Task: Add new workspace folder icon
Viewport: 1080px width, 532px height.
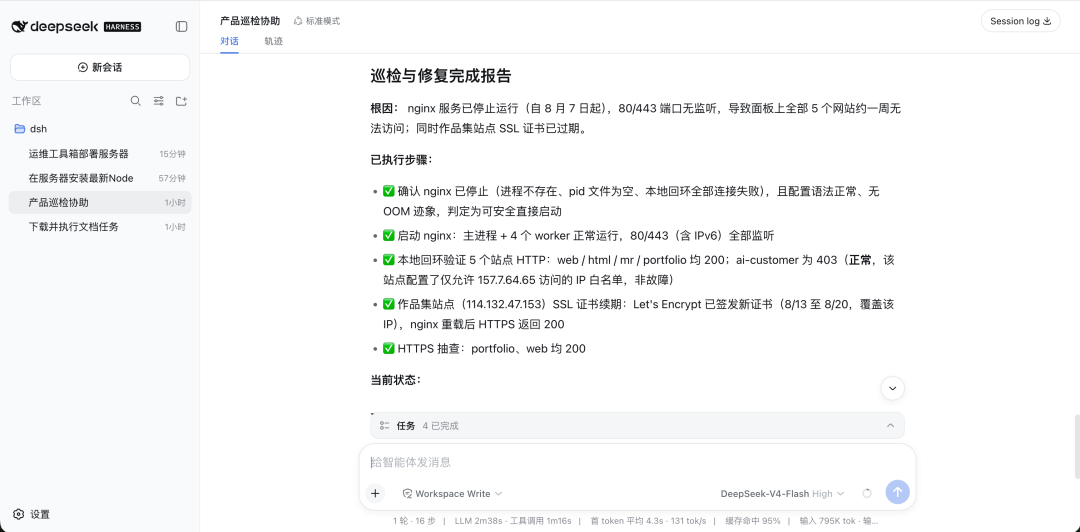Action: pos(181,101)
